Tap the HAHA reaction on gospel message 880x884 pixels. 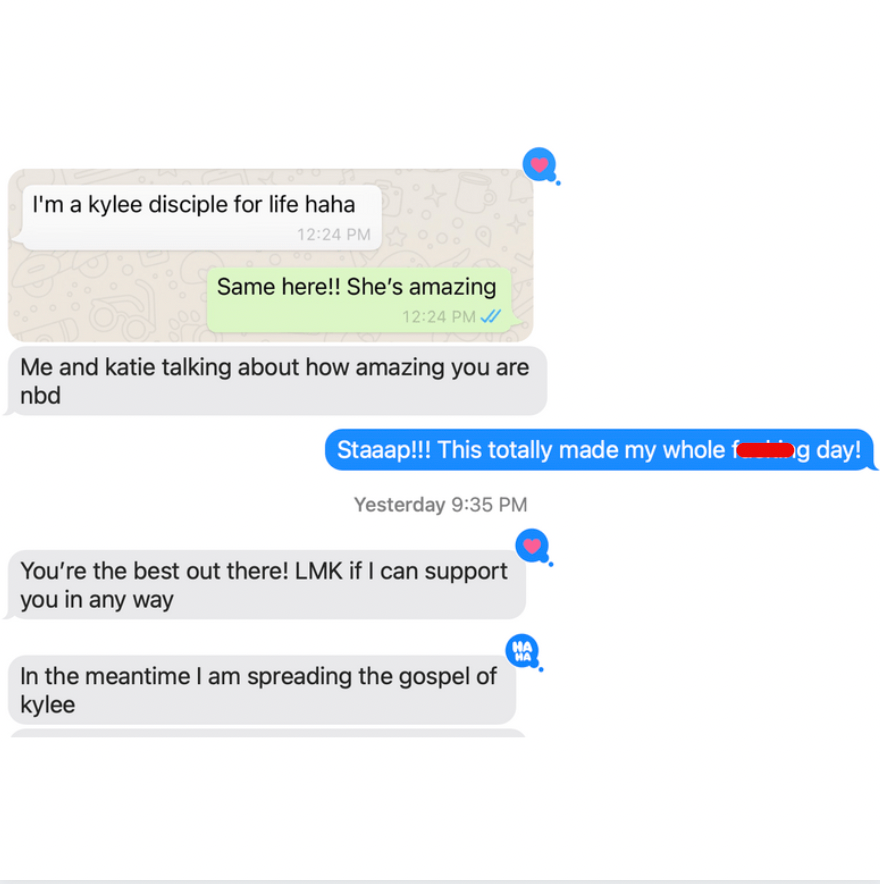(523, 651)
